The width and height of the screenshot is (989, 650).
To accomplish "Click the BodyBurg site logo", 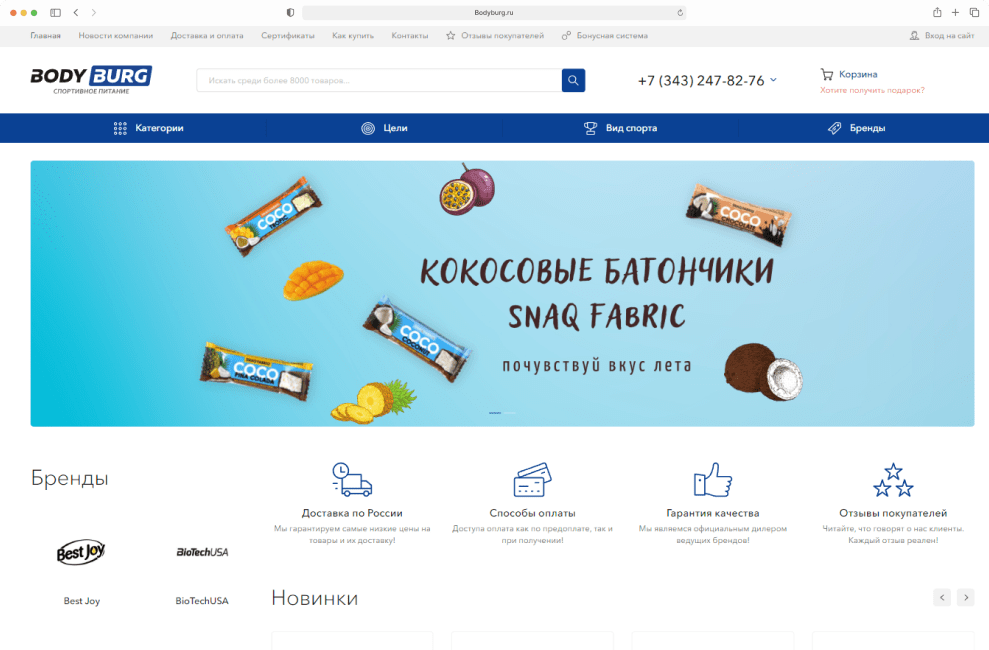I will (x=91, y=79).
